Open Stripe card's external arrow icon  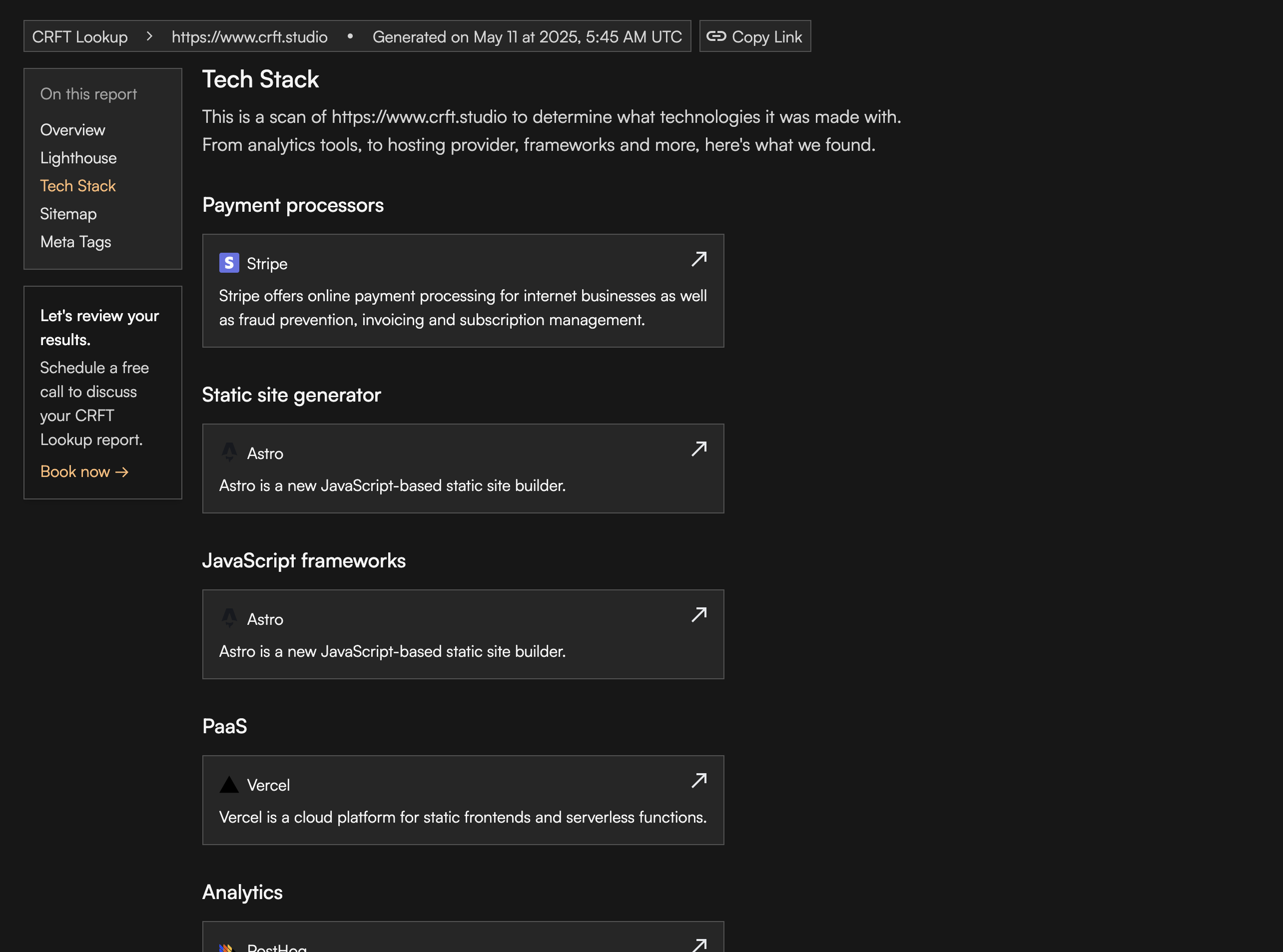coord(698,259)
